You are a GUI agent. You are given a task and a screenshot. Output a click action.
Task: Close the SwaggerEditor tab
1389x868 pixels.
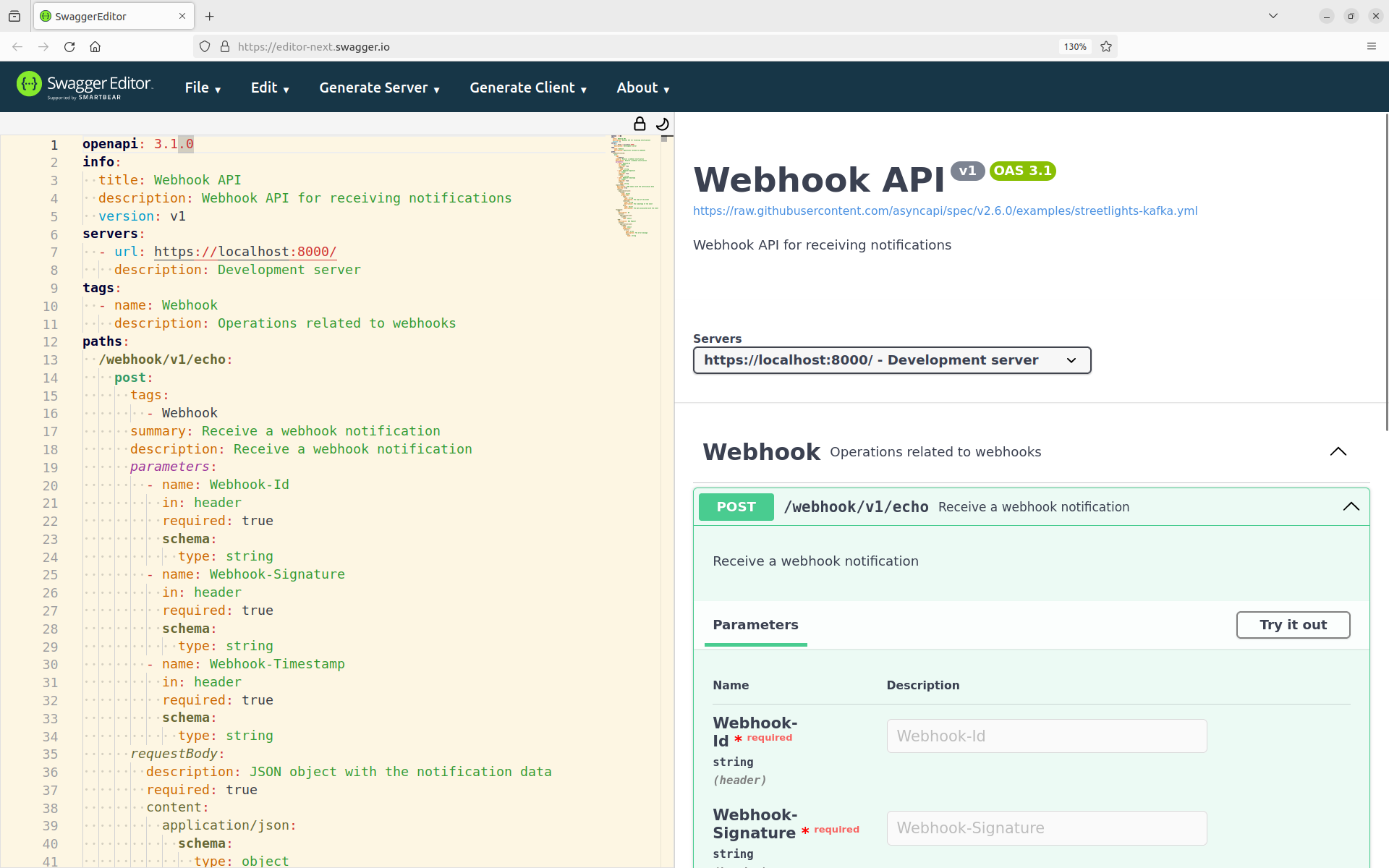(182, 16)
